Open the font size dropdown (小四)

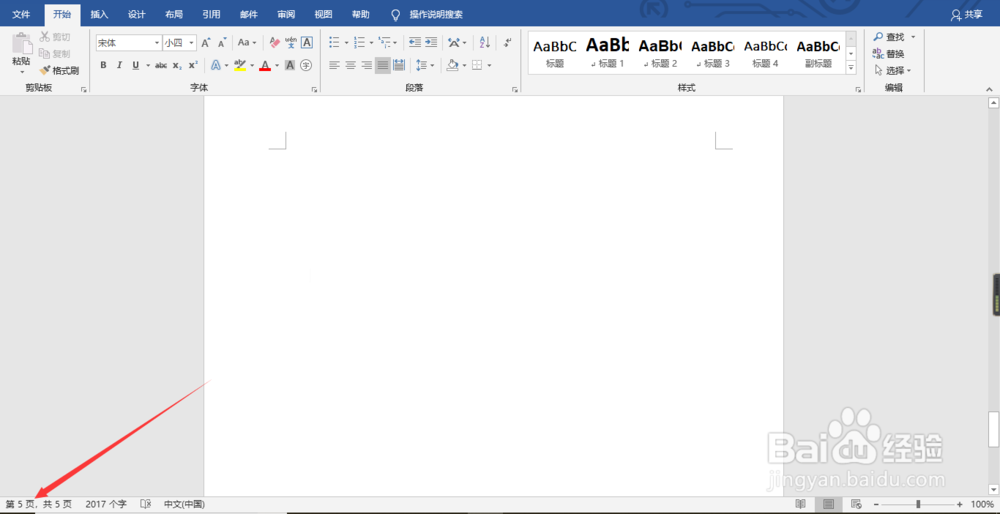191,43
